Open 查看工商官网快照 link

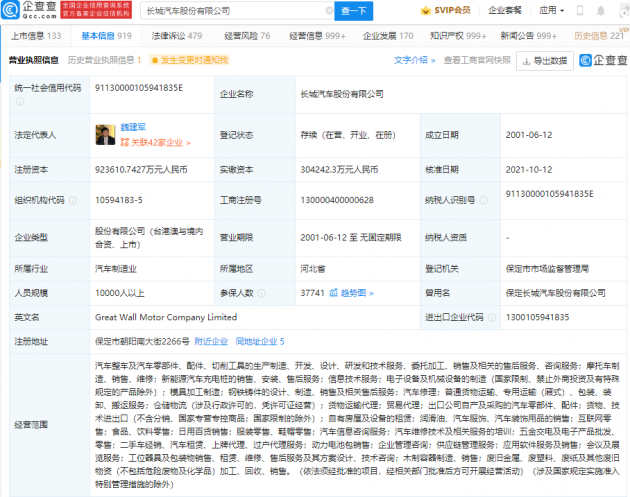click(478, 60)
